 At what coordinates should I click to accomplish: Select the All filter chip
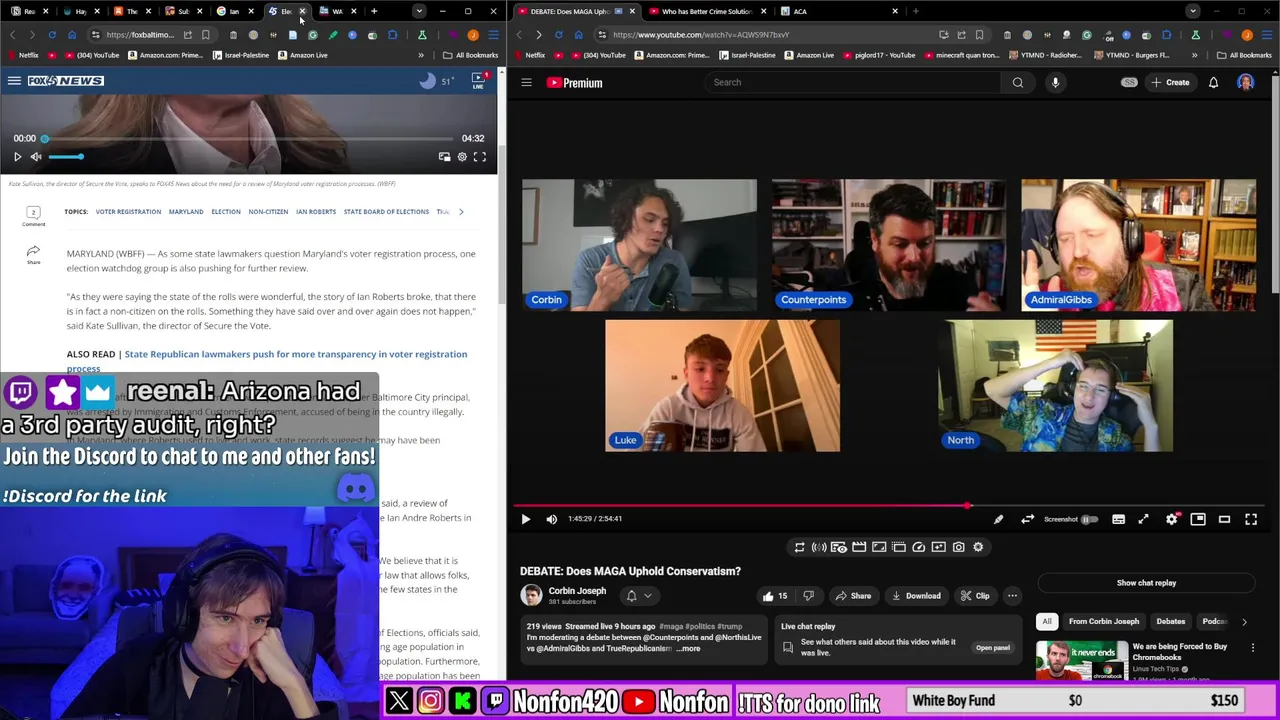(1047, 622)
